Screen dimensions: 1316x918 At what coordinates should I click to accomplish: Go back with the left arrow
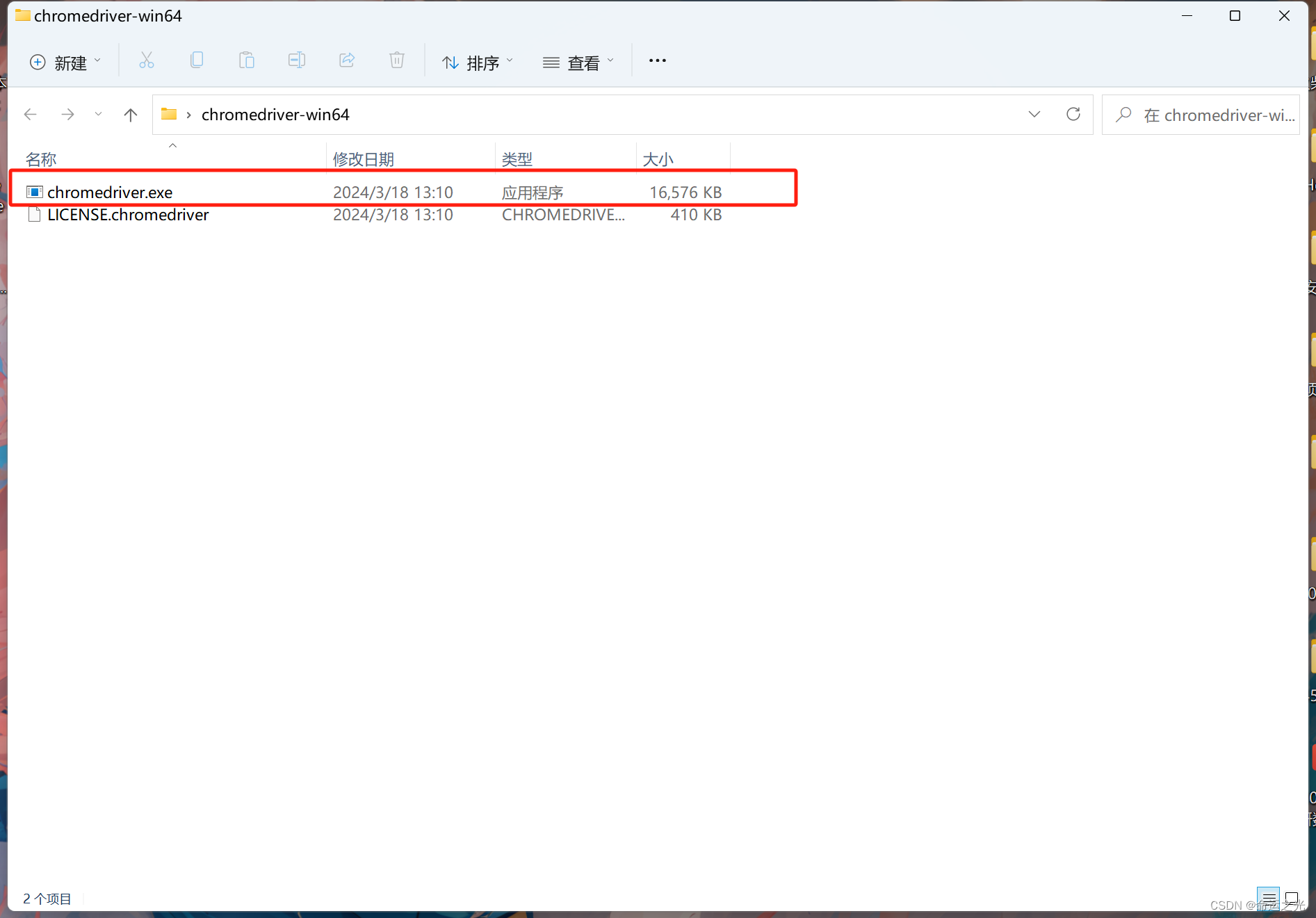(x=31, y=115)
